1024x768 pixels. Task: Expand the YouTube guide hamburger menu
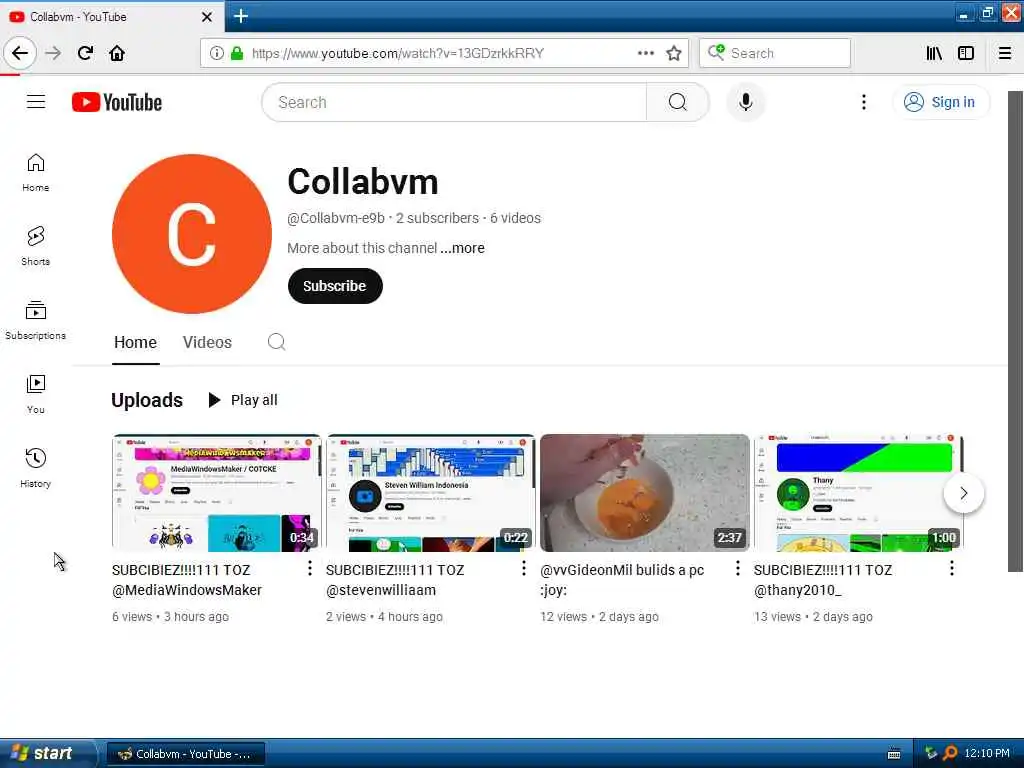coord(36,102)
